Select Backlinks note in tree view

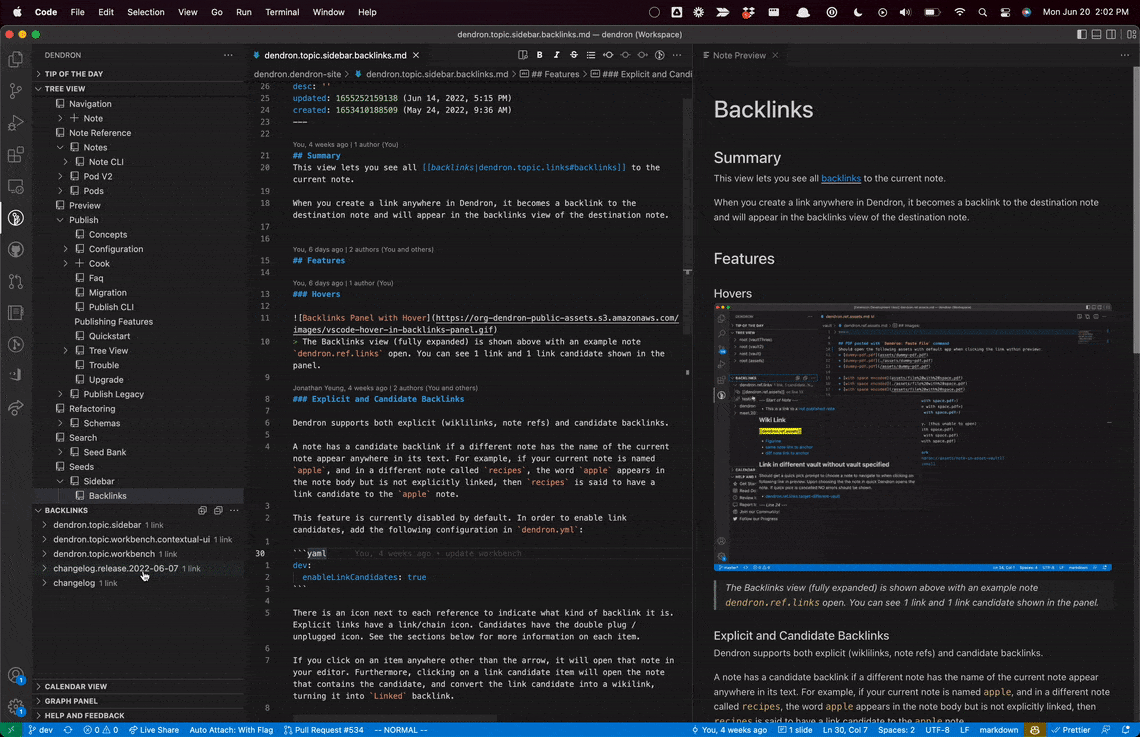tap(108, 496)
